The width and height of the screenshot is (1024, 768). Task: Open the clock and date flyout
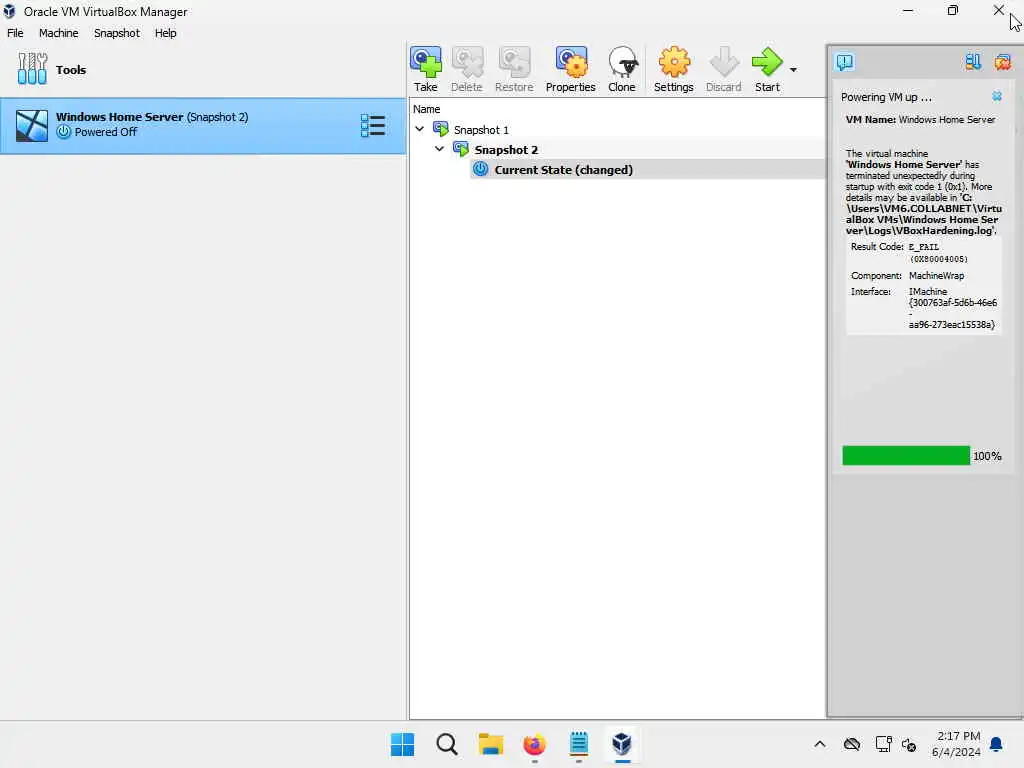(x=956, y=744)
